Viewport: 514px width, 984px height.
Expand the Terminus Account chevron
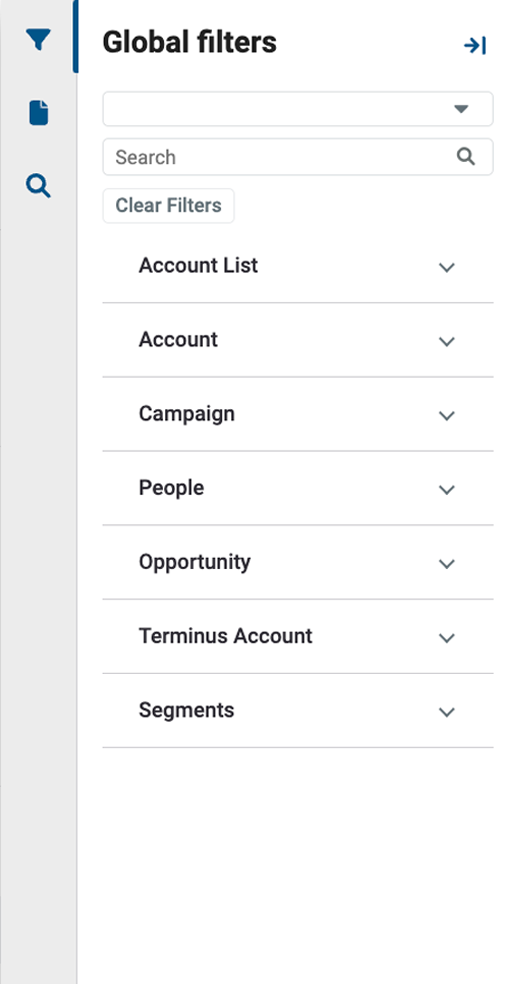447,638
